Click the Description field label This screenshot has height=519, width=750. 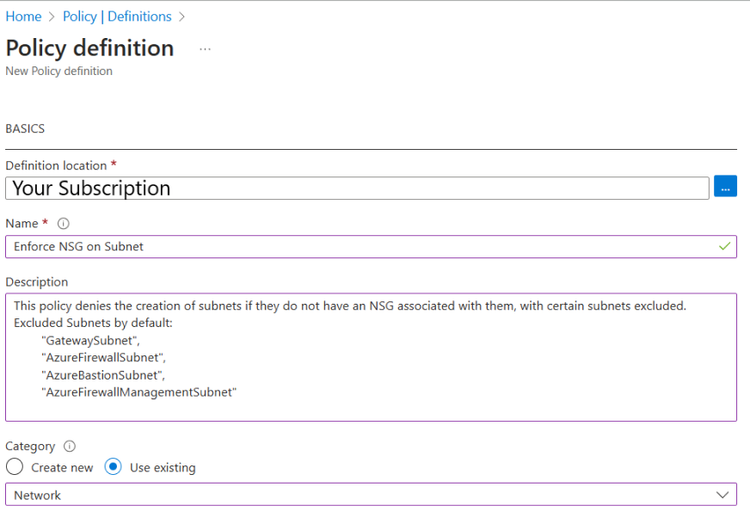coord(37,282)
